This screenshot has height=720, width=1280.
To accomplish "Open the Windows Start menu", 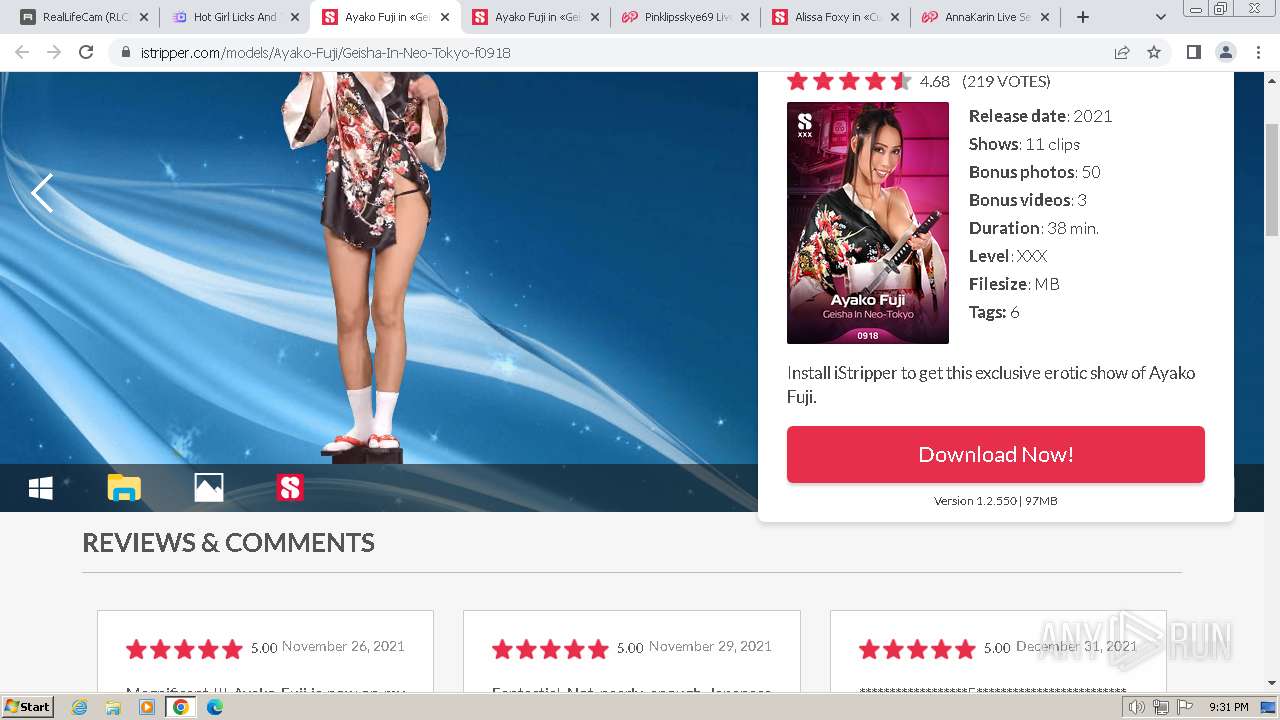I will [27, 706].
